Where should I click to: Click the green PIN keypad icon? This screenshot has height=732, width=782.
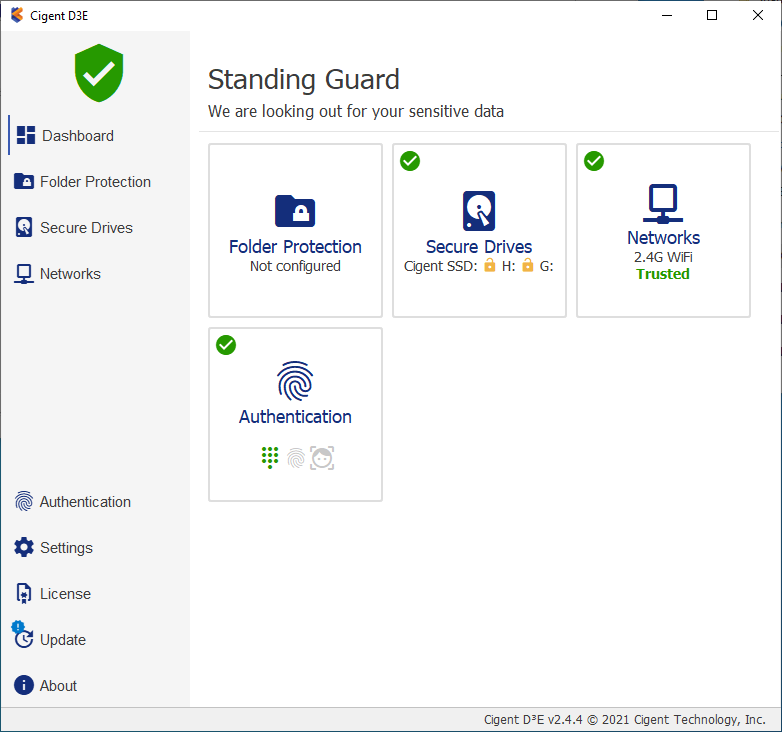(270, 457)
